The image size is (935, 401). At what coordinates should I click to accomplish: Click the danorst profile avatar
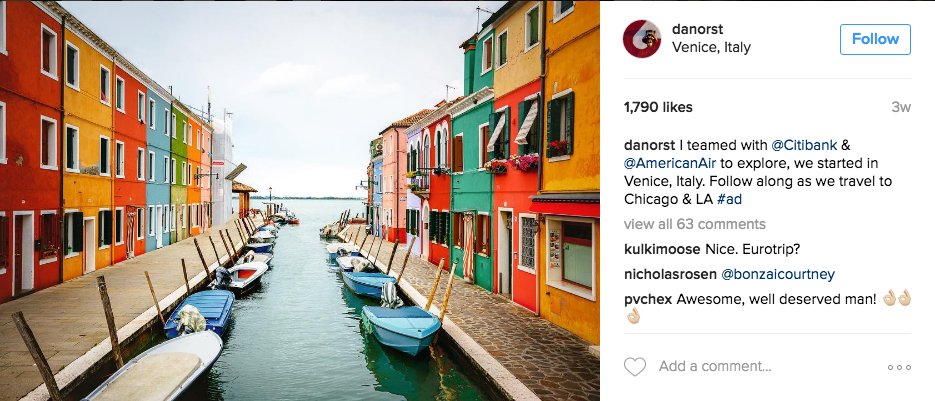click(x=642, y=39)
